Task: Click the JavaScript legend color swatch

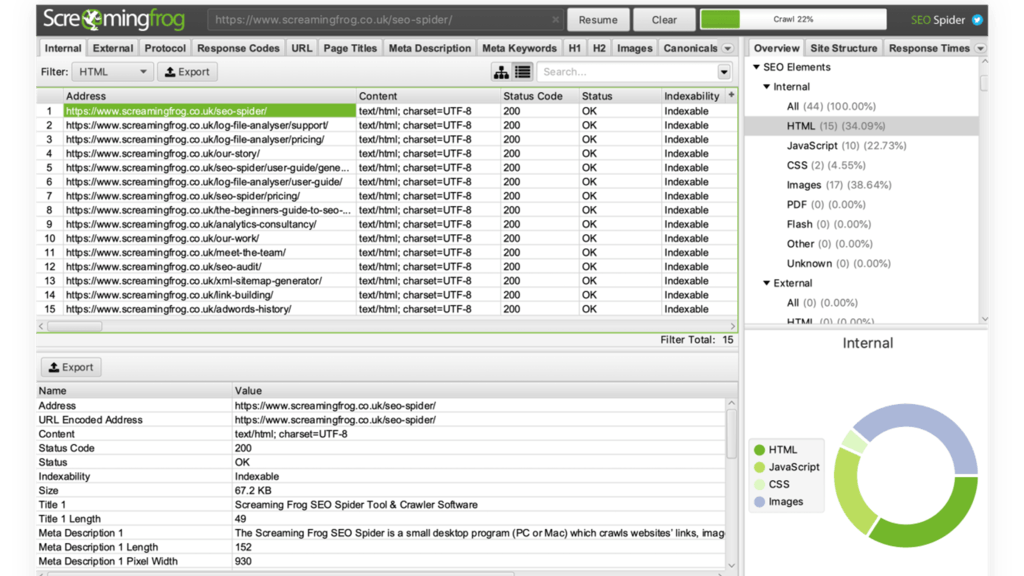Action: [x=759, y=467]
